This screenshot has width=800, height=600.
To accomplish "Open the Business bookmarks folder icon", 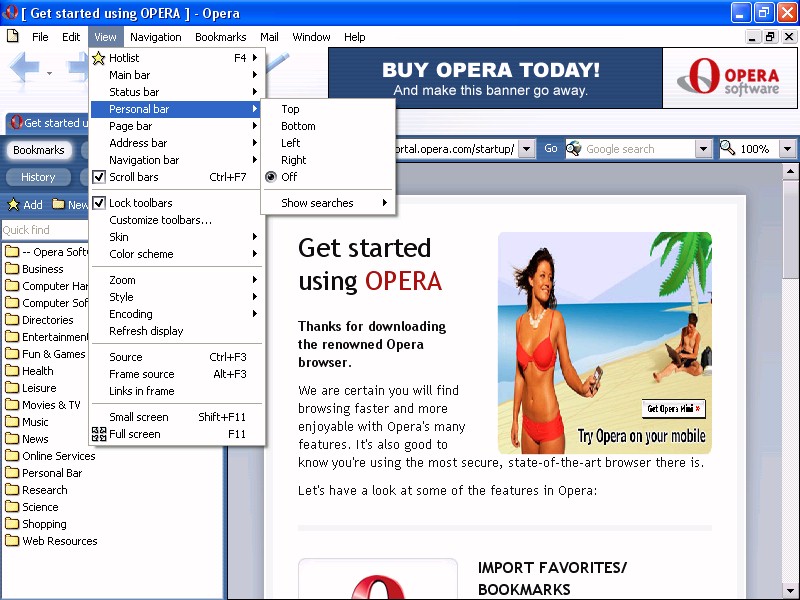I will coord(12,269).
